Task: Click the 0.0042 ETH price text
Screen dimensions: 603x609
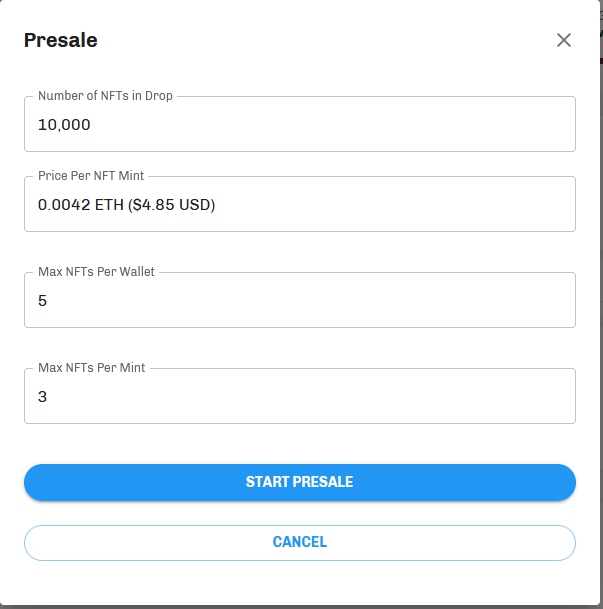Action: [x=81, y=205]
